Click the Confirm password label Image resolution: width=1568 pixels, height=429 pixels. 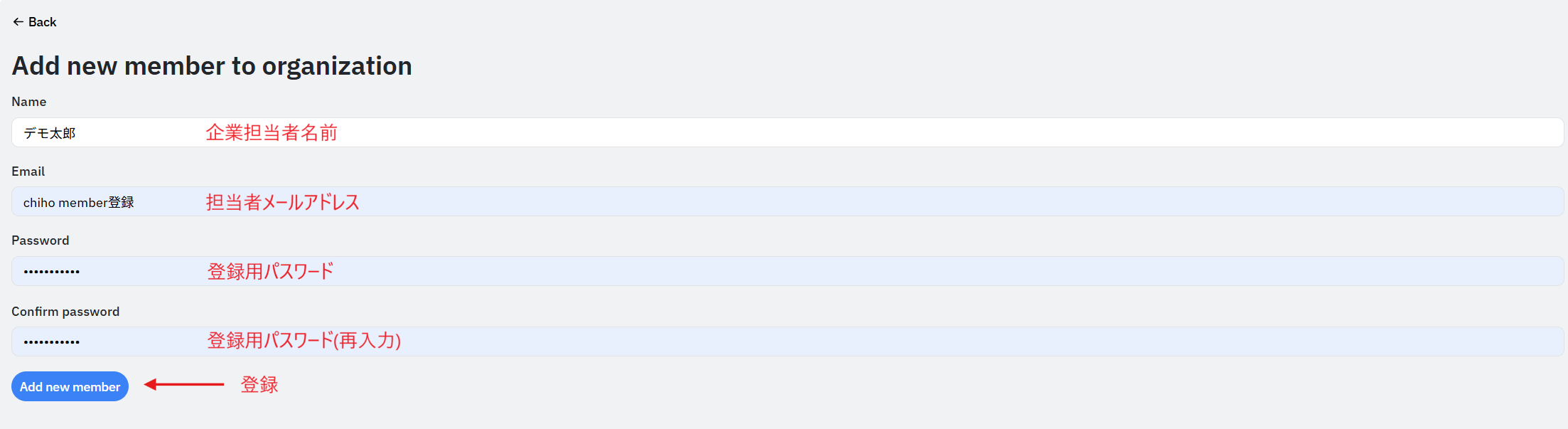(x=65, y=312)
